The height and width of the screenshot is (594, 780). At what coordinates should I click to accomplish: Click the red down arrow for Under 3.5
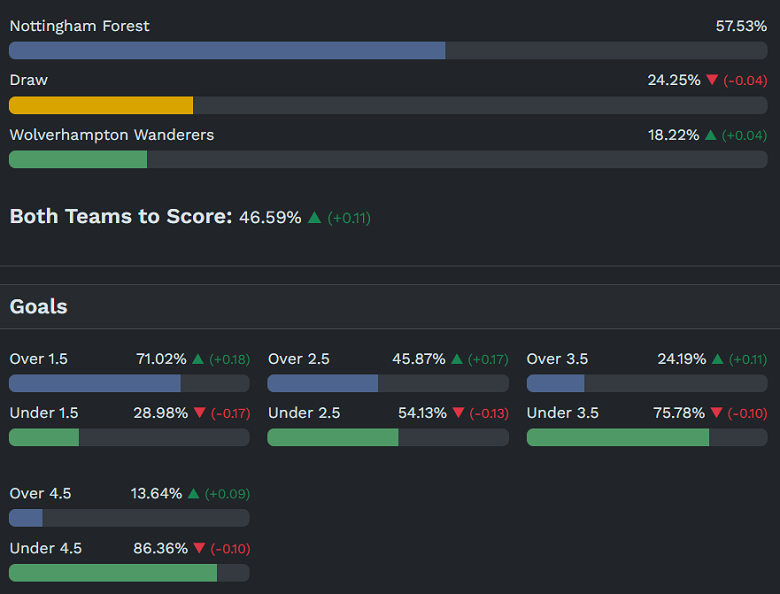click(716, 413)
